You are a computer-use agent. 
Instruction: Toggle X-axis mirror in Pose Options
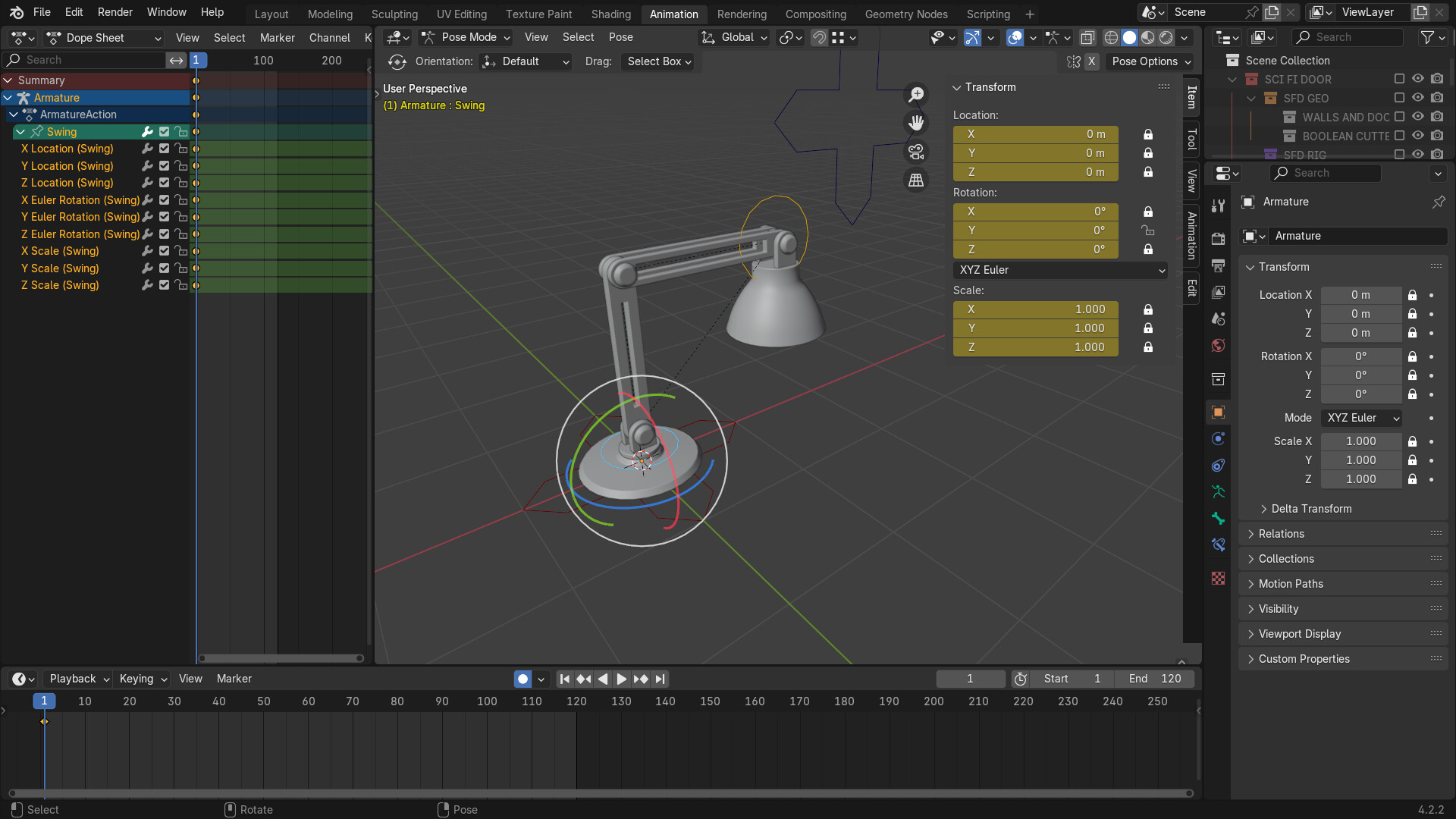[1090, 61]
